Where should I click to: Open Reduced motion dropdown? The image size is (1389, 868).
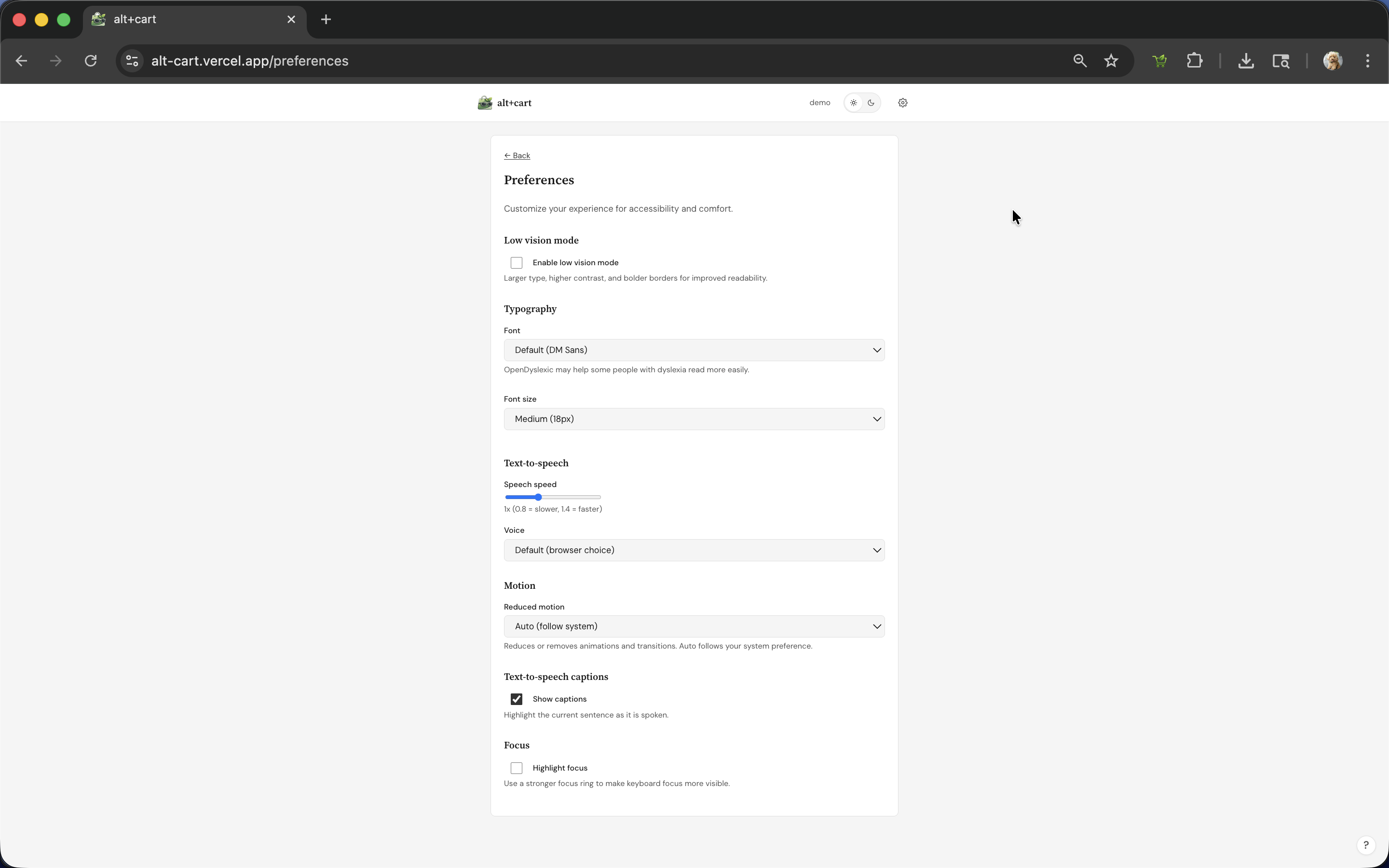coord(694,626)
